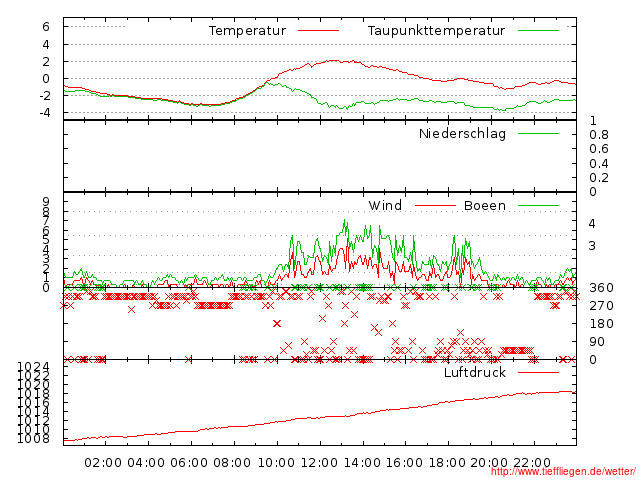Click the 04:00 time axis label

click(146, 463)
